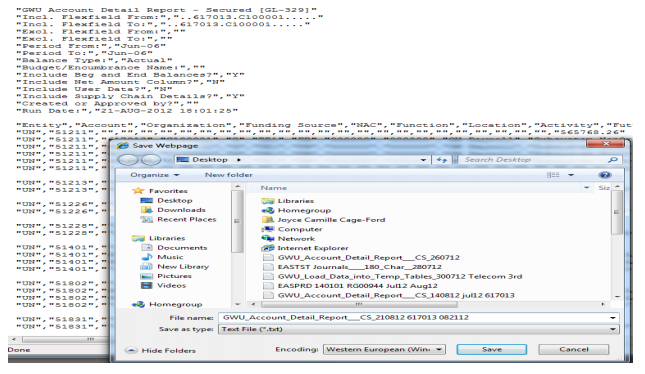The image size is (645, 374).
Task: Open the recent pages dropdown beside Forward arrow
Action: tap(166, 160)
